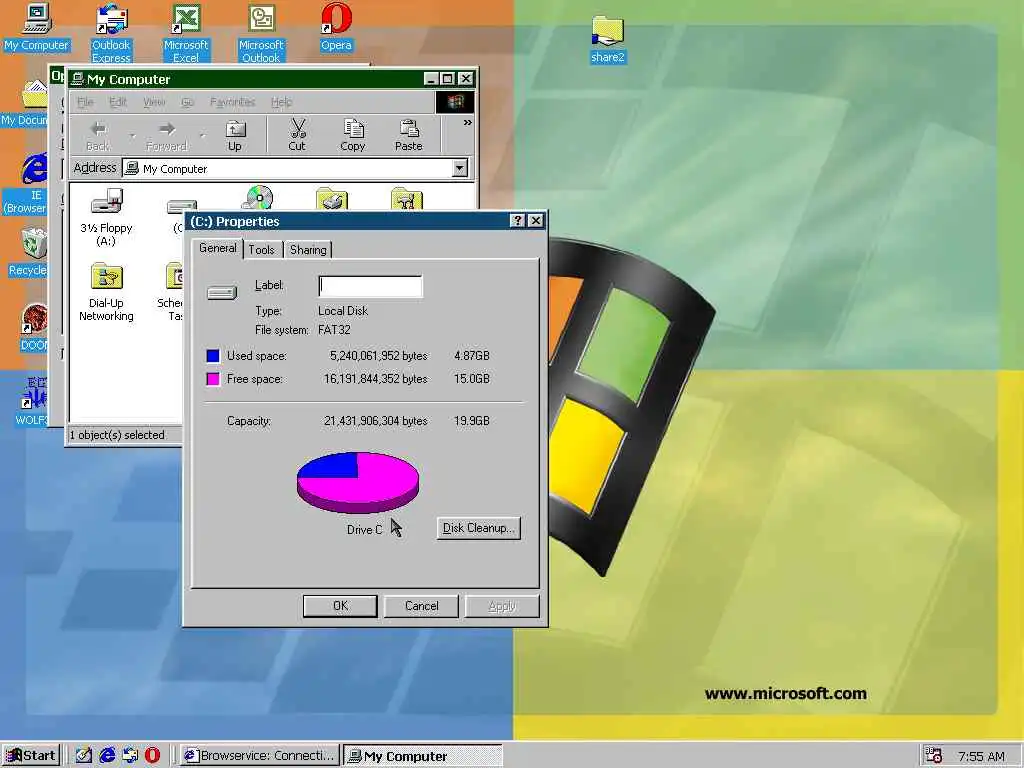Image resolution: width=1024 pixels, height=768 pixels.
Task: Select the Printers folder icon in My Computer
Action: click(x=332, y=198)
